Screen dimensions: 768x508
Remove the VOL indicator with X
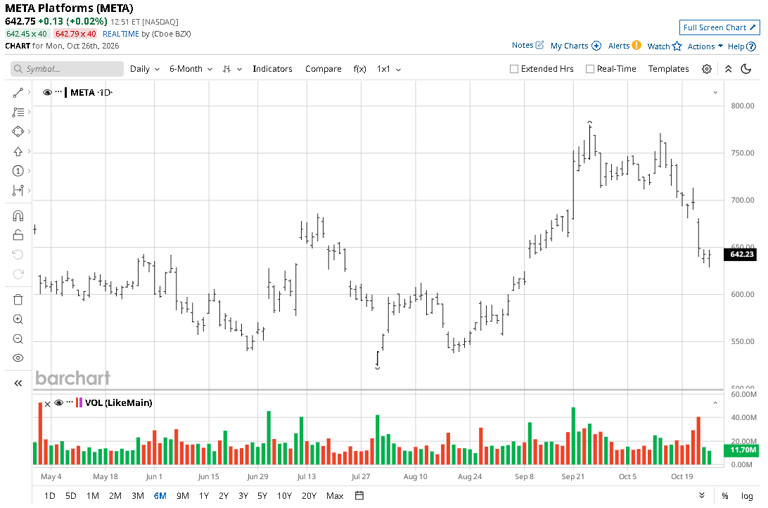pyautogui.click(x=48, y=404)
